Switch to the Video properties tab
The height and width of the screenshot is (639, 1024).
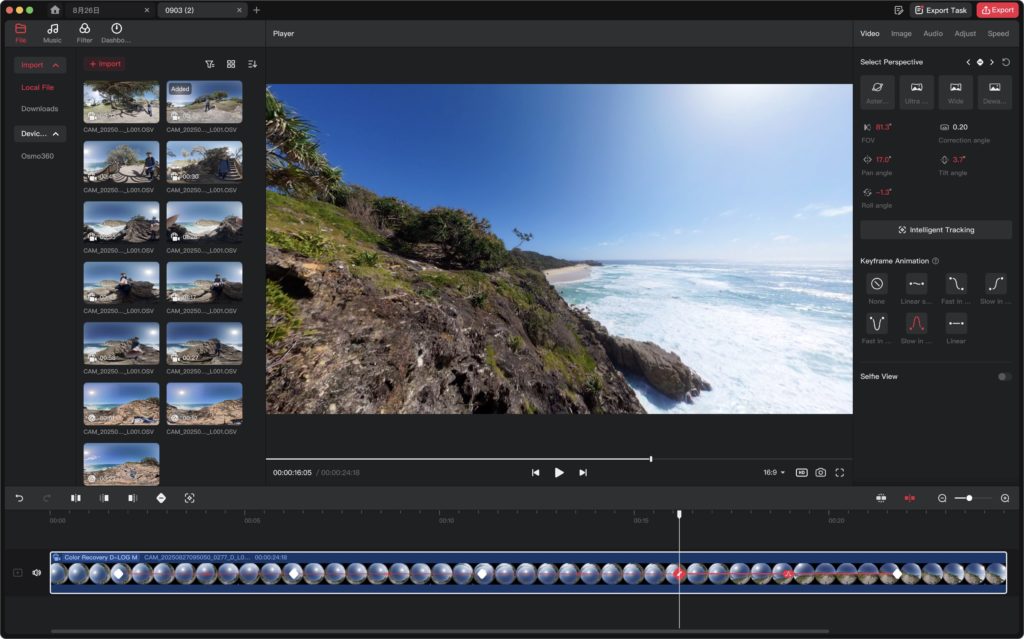coord(869,33)
